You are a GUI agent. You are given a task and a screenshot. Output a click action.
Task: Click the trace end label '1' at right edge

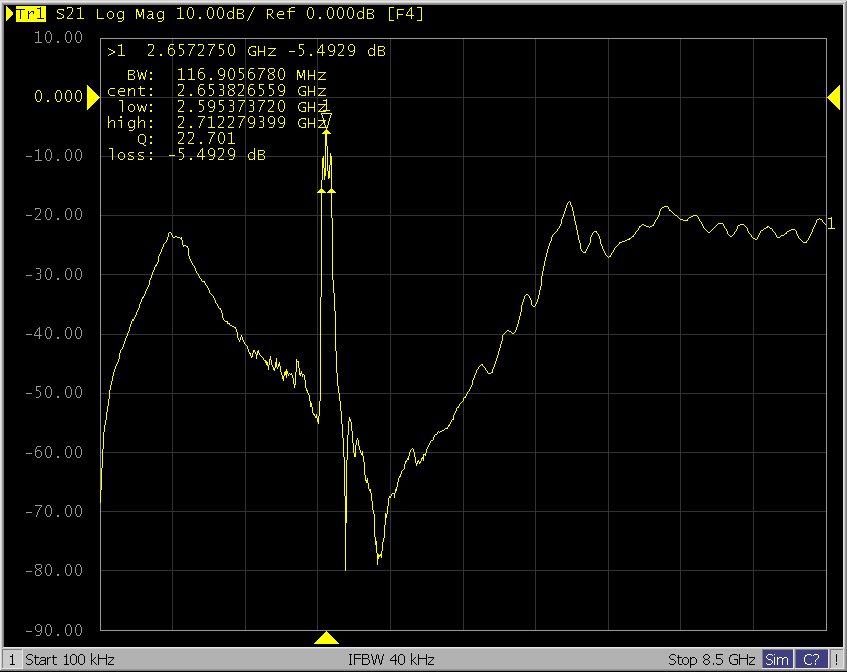[x=831, y=223]
